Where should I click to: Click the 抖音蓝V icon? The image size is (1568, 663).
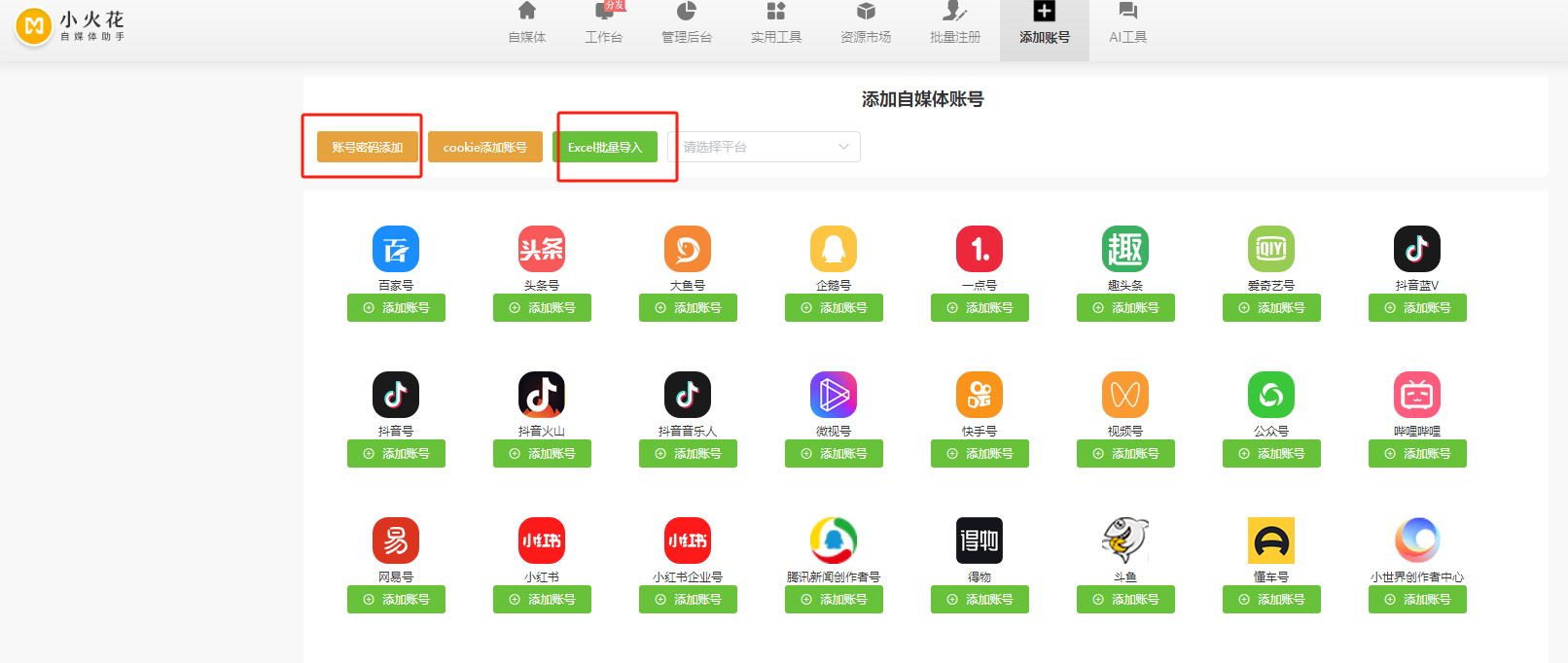click(1417, 249)
